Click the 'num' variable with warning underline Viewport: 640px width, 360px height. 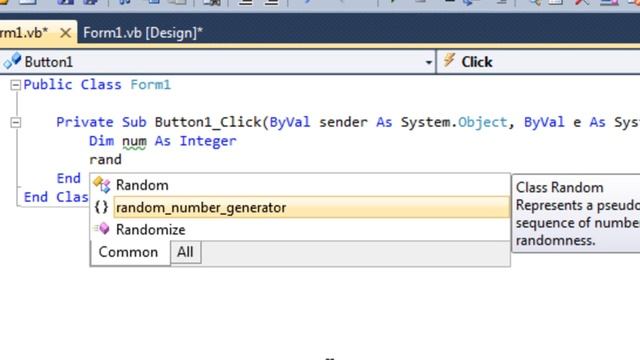click(134, 141)
